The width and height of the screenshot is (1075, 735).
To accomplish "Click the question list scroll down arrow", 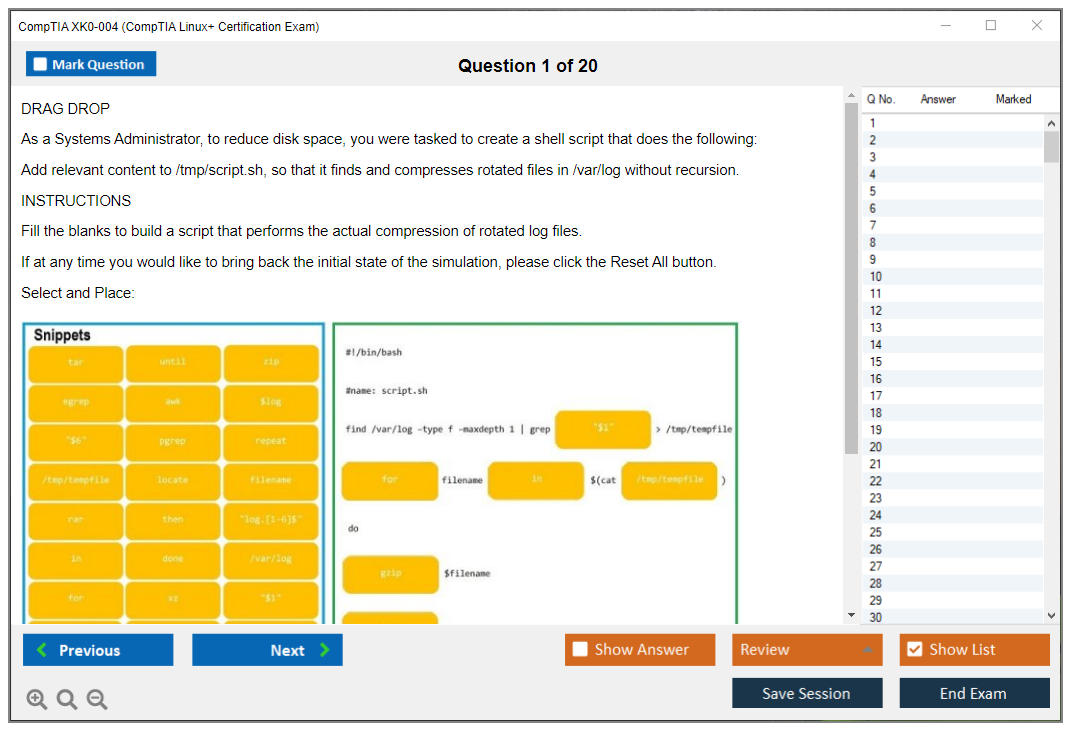I will (x=1050, y=616).
